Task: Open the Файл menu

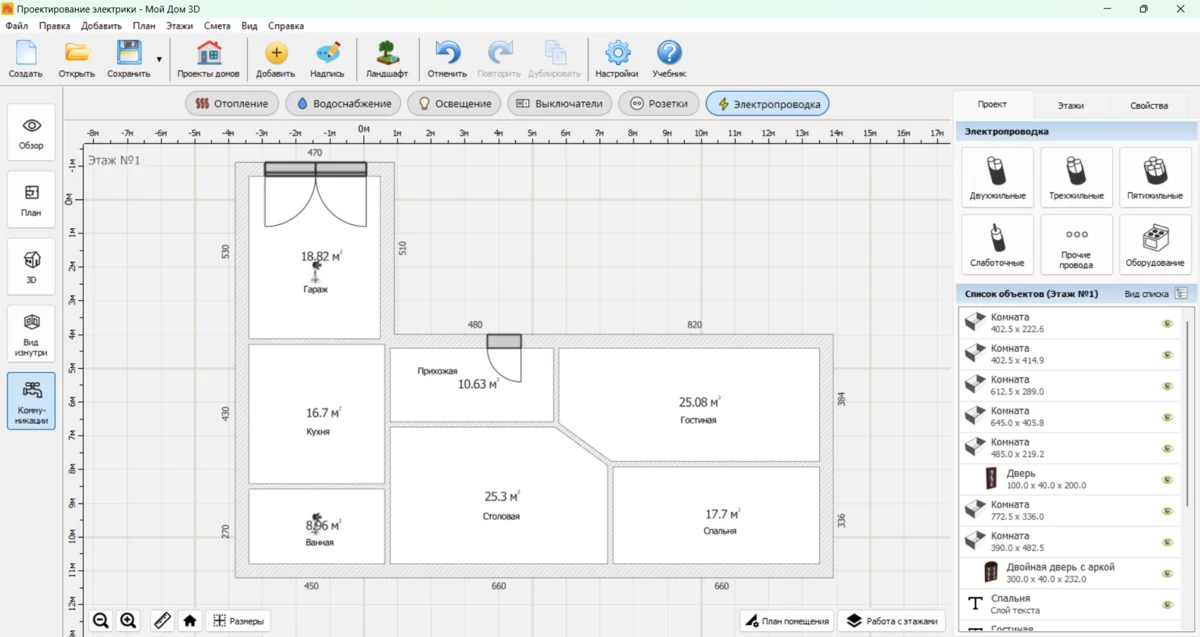Action: (16, 26)
